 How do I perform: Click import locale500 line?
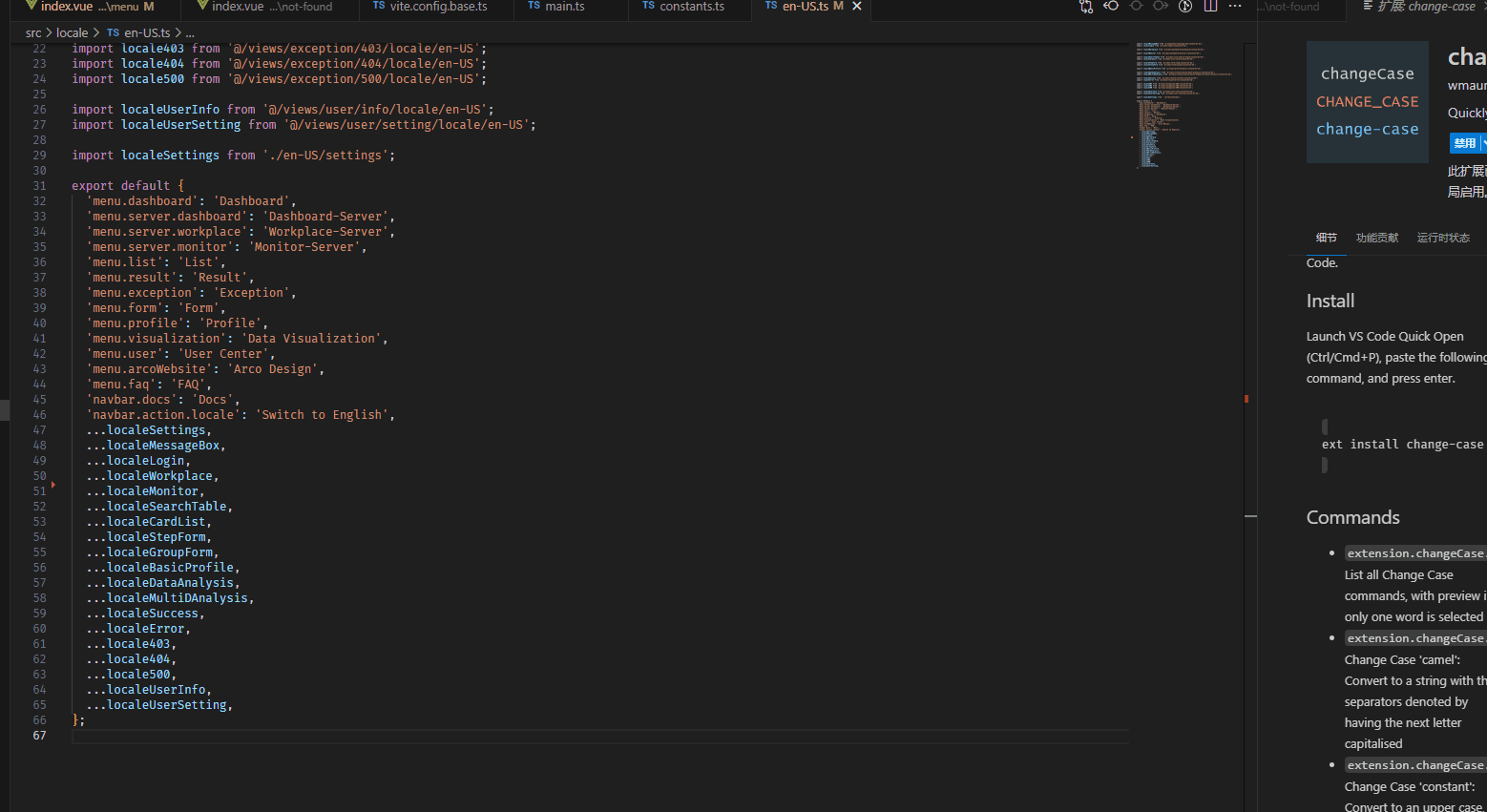(279, 79)
